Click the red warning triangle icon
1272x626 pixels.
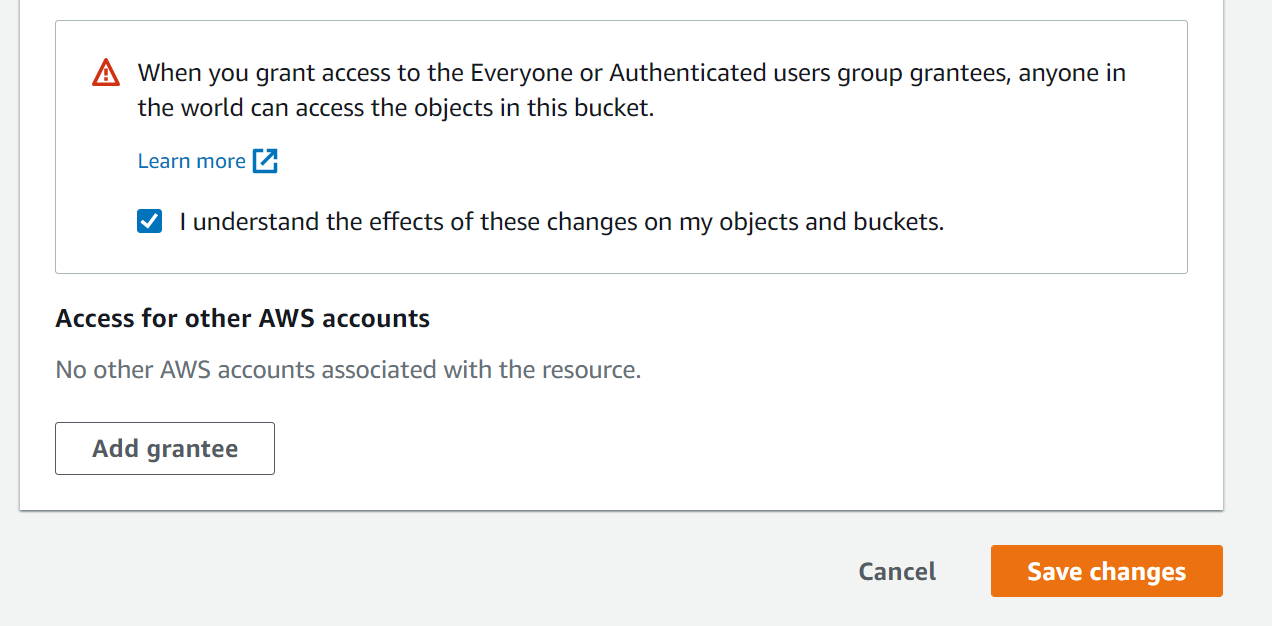point(105,73)
